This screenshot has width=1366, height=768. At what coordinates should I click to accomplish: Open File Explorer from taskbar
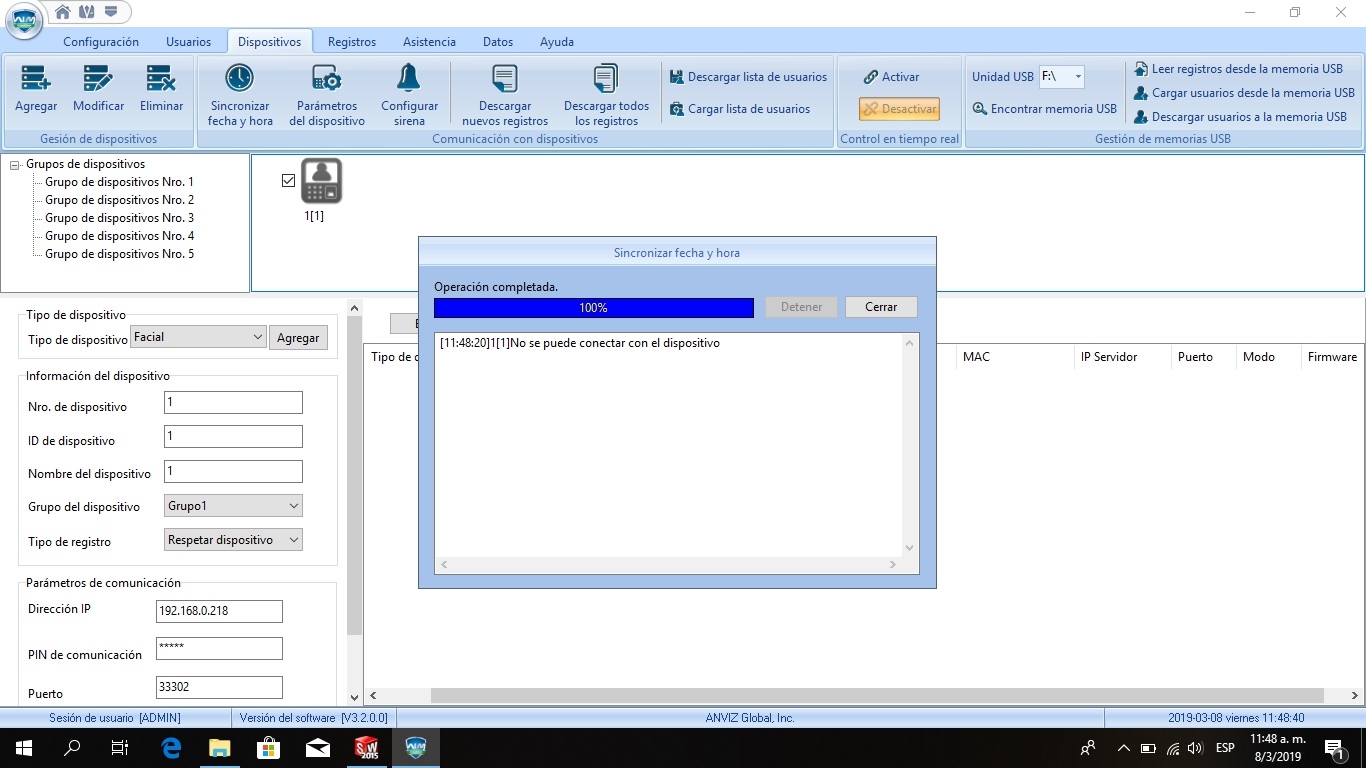[x=219, y=747]
